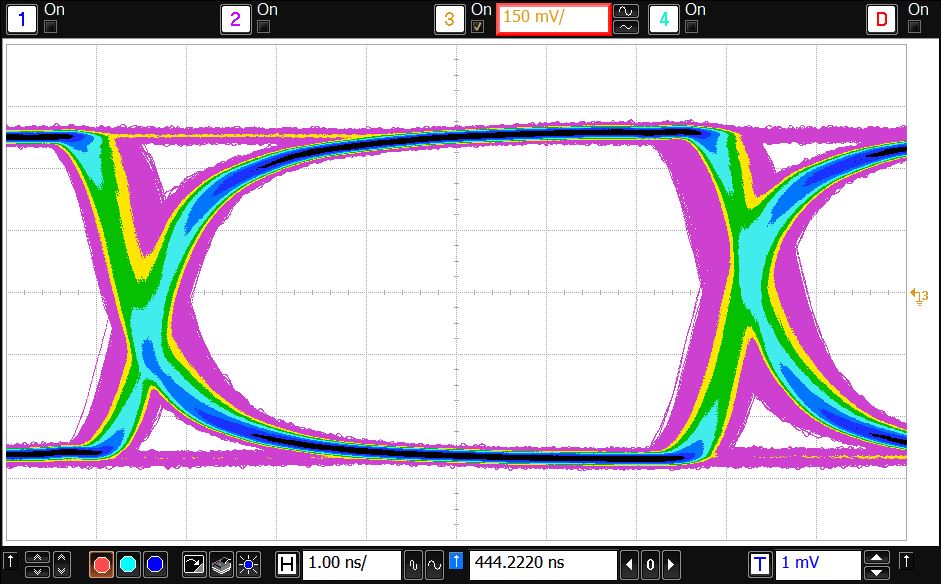Image resolution: width=941 pixels, height=584 pixels.
Task: Open digital channels via the D button
Action: [881, 18]
